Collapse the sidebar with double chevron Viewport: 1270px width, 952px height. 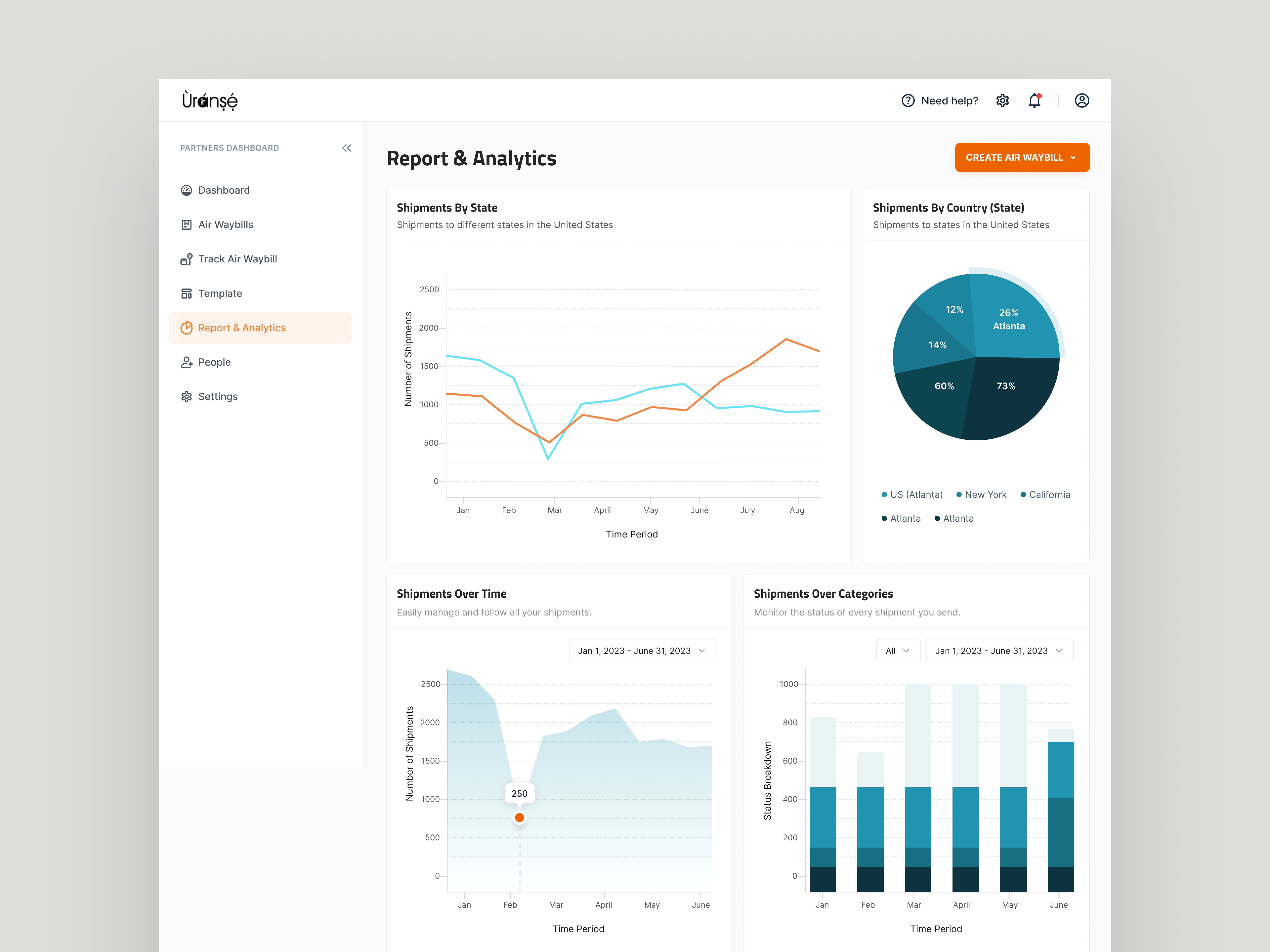pyautogui.click(x=347, y=148)
